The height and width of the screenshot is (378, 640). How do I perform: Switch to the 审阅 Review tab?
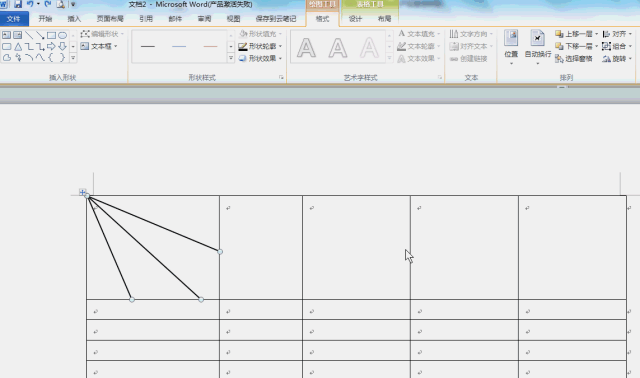(204, 19)
